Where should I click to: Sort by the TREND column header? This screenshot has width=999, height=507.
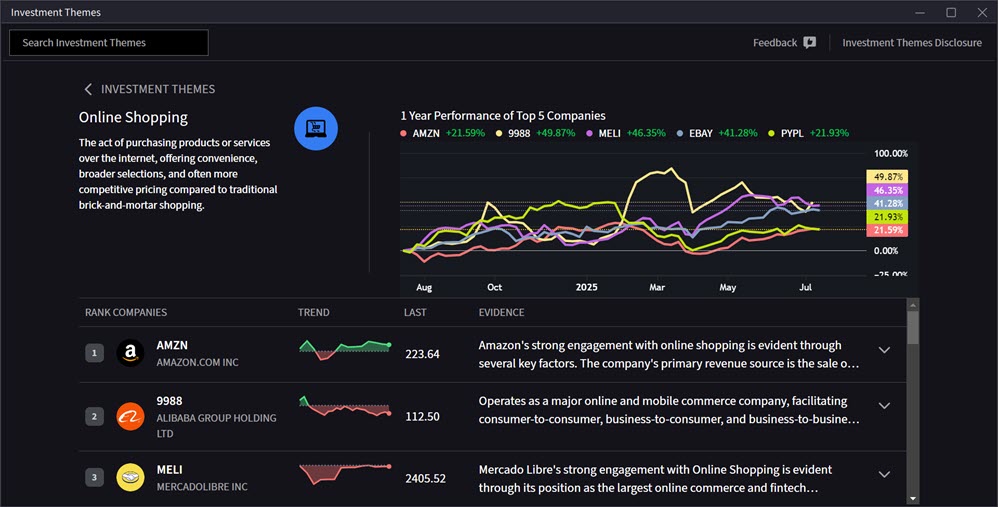point(313,313)
